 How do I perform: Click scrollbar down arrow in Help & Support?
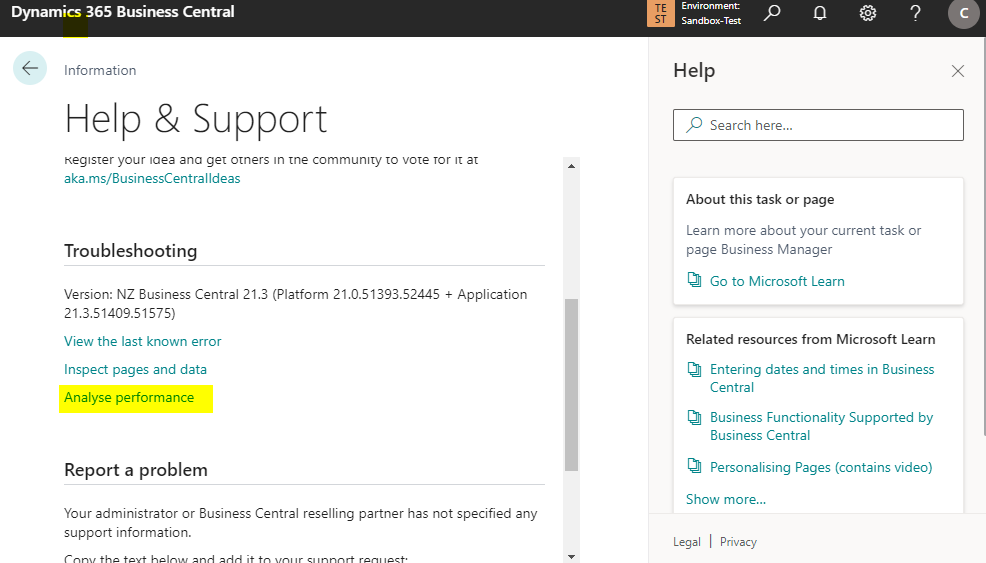click(571, 556)
